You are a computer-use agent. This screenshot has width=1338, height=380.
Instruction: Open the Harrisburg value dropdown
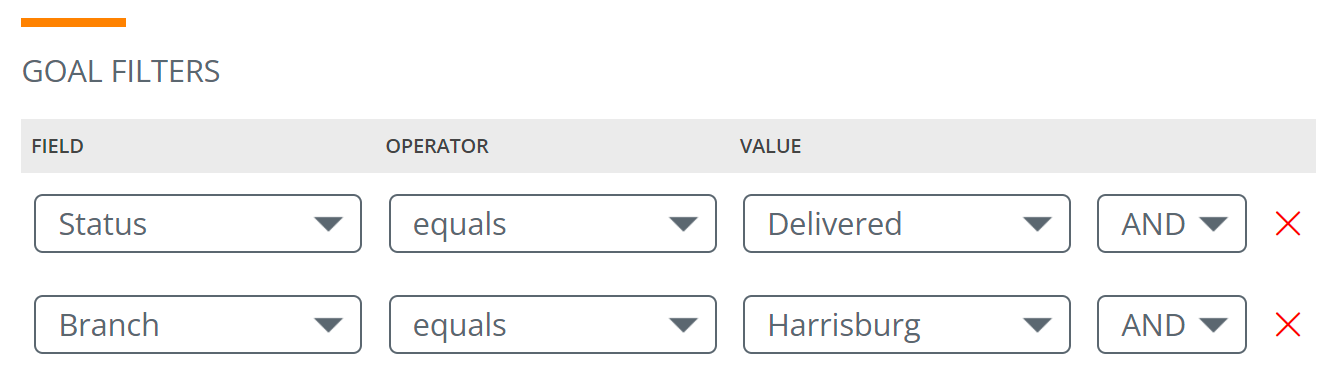pyautogui.click(x=907, y=325)
